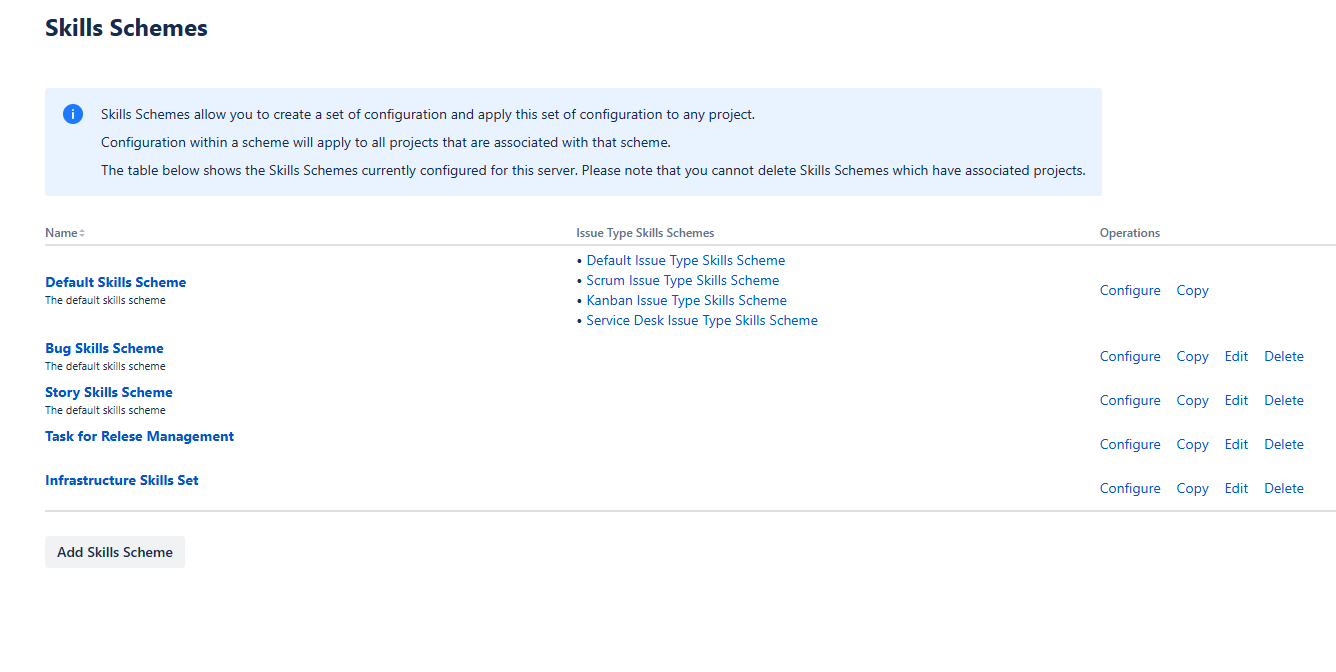Configure the Story Skills Scheme
The image size is (1336, 672).
pyautogui.click(x=1130, y=400)
